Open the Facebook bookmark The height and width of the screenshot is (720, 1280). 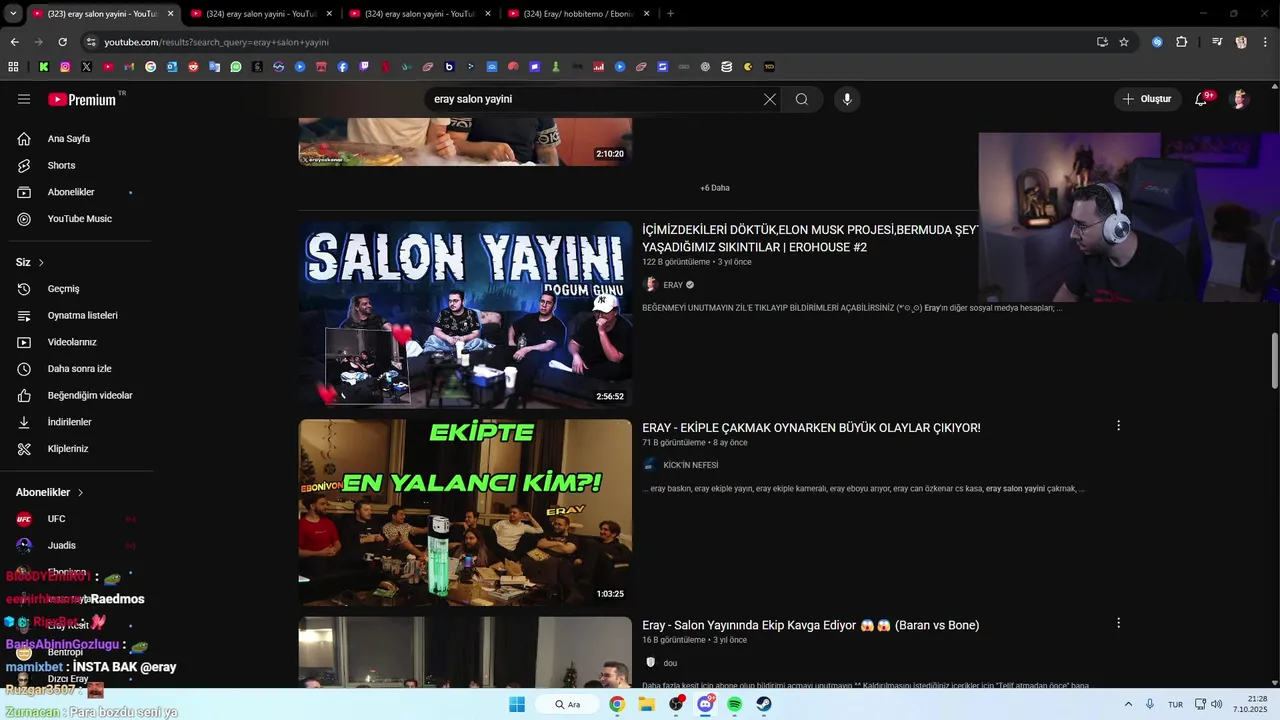(343, 67)
